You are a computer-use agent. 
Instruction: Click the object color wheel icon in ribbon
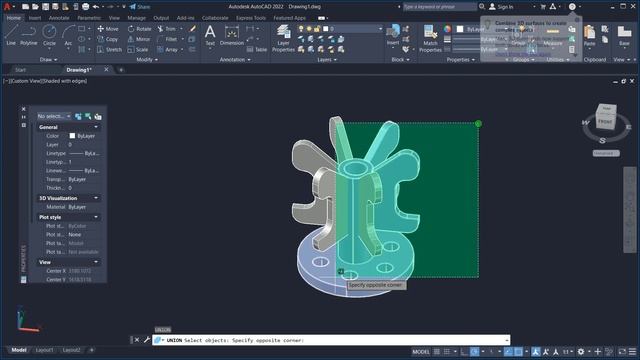pos(448,29)
